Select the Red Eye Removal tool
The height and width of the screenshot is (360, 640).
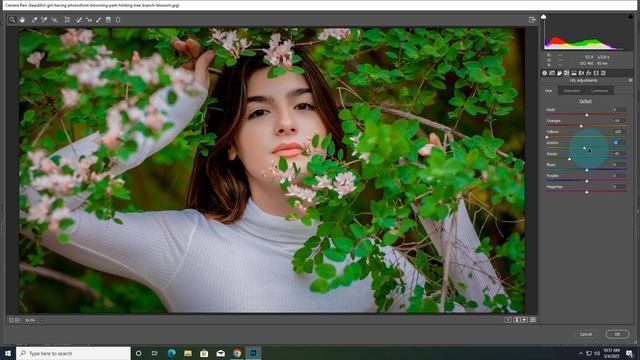click(x=89, y=20)
